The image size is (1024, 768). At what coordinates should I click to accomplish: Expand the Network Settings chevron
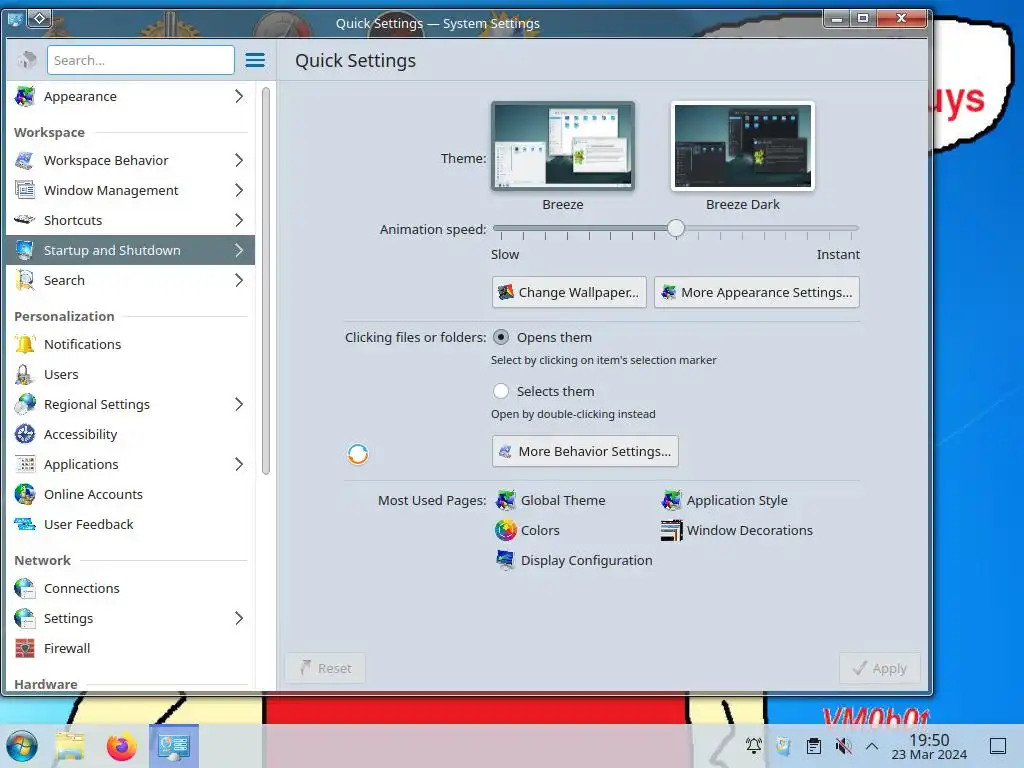[239, 618]
